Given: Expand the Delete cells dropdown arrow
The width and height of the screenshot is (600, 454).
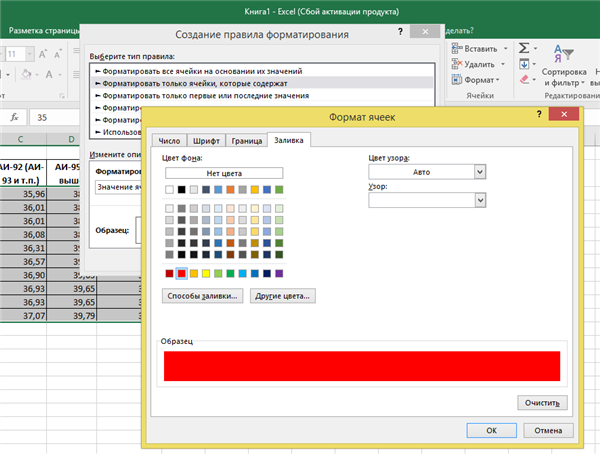Looking at the screenshot, I should [503, 64].
